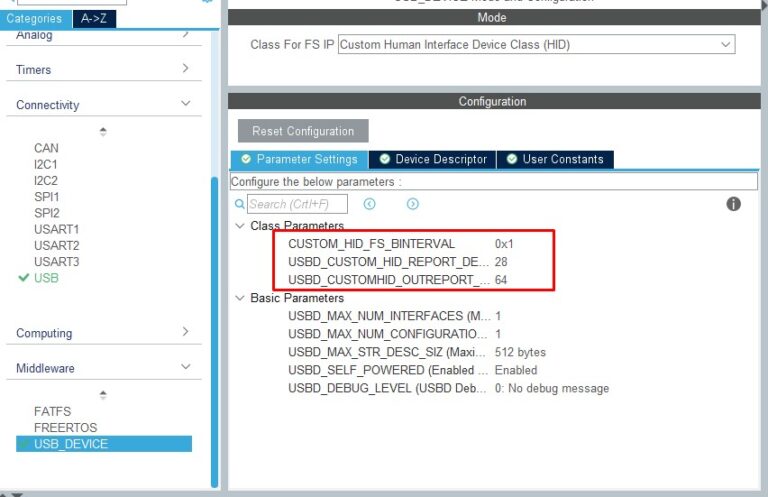Collapse the Class Parameters section
768x497 pixels.
239,226
